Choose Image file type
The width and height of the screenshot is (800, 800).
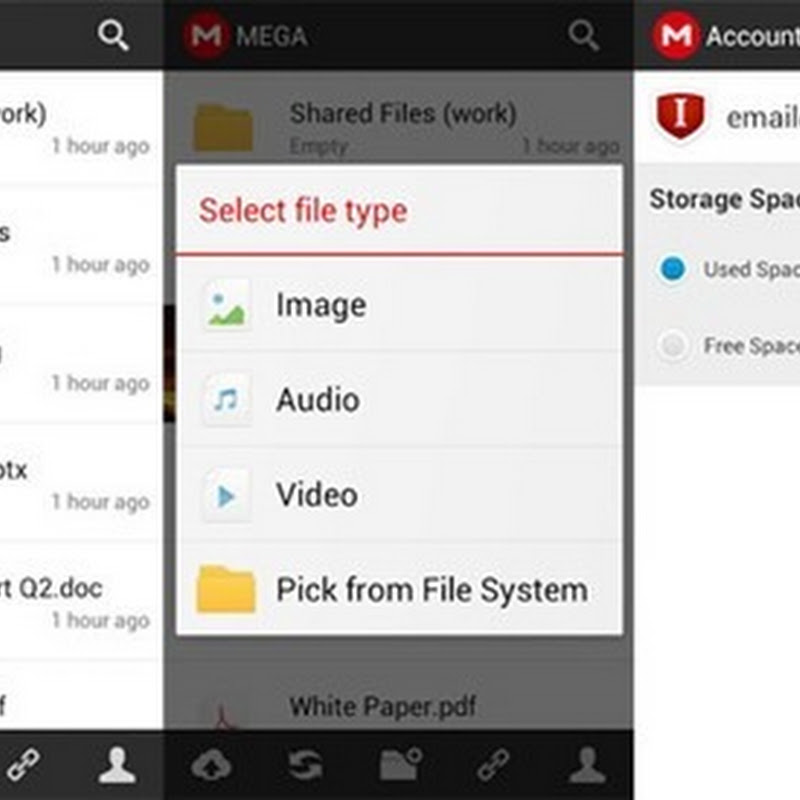coord(399,305)
